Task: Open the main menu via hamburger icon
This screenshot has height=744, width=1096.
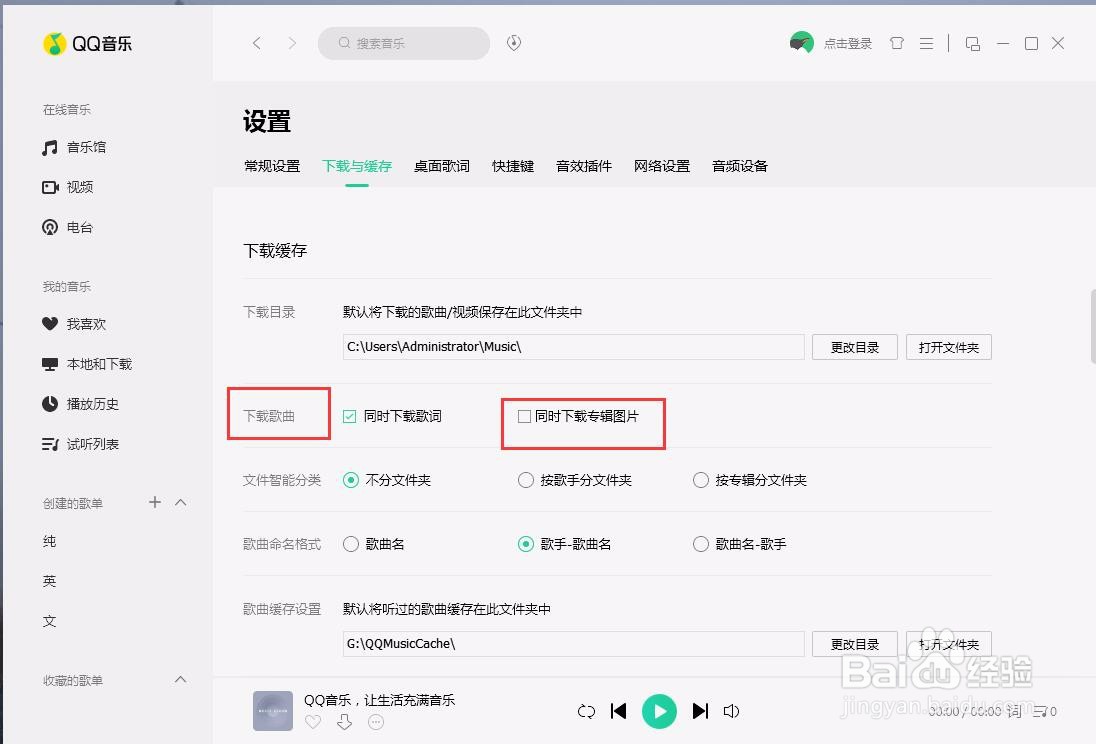Action: 926,43
